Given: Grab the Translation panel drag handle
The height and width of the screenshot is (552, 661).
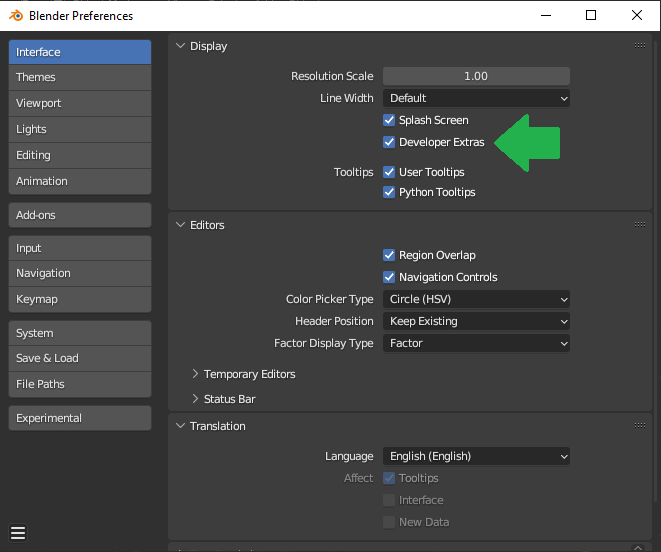Looking at the screenshot, I should click(x=640, y=425).
